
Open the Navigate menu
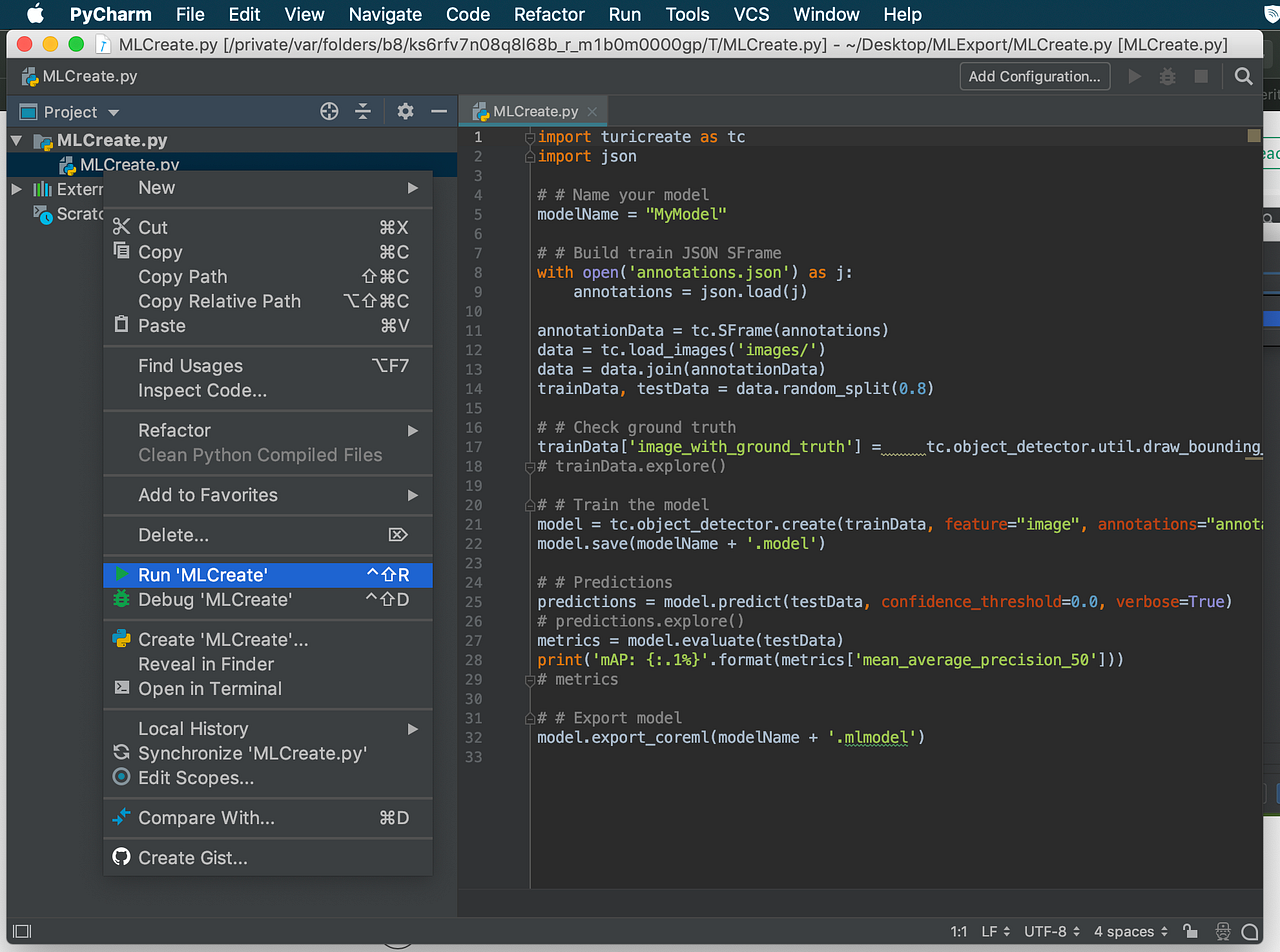tap(385, 14)
